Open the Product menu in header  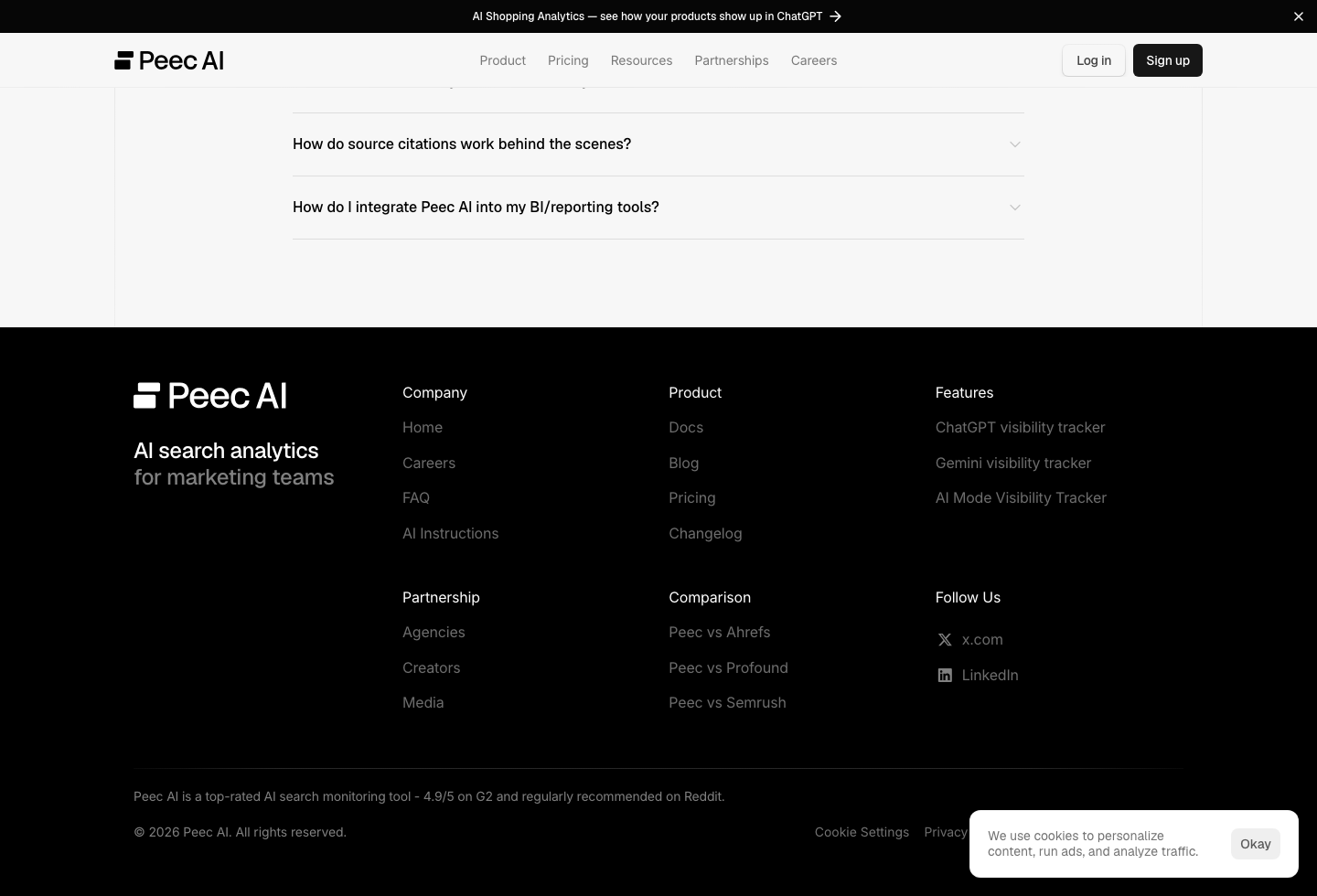[503, 60]
